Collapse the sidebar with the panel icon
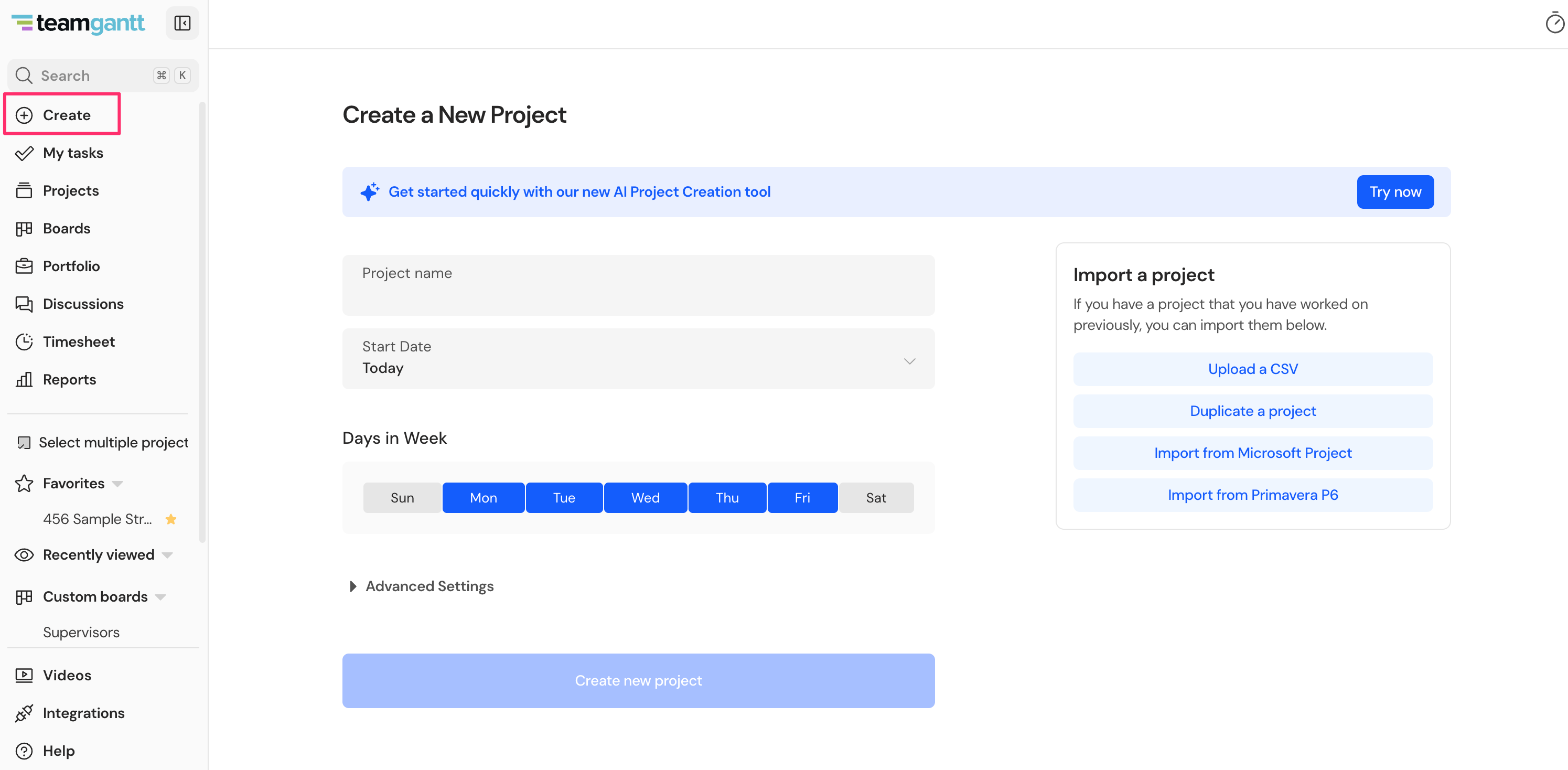Image resolution: width=1568 pixels, height=770 pixels. [182, 23]
